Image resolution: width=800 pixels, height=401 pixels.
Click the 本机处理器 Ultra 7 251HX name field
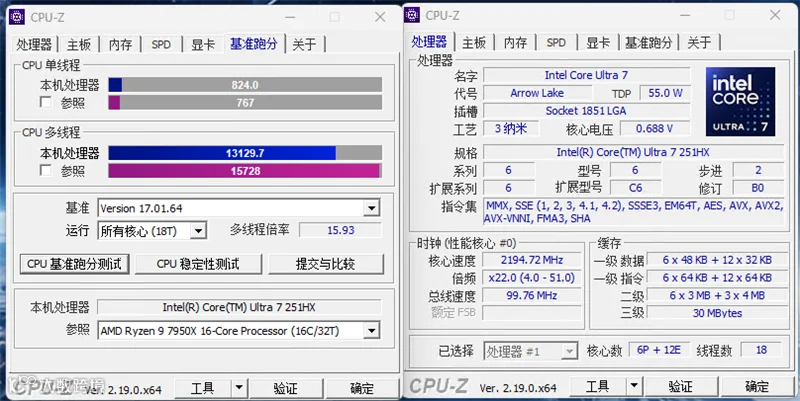tap(239, 307)
